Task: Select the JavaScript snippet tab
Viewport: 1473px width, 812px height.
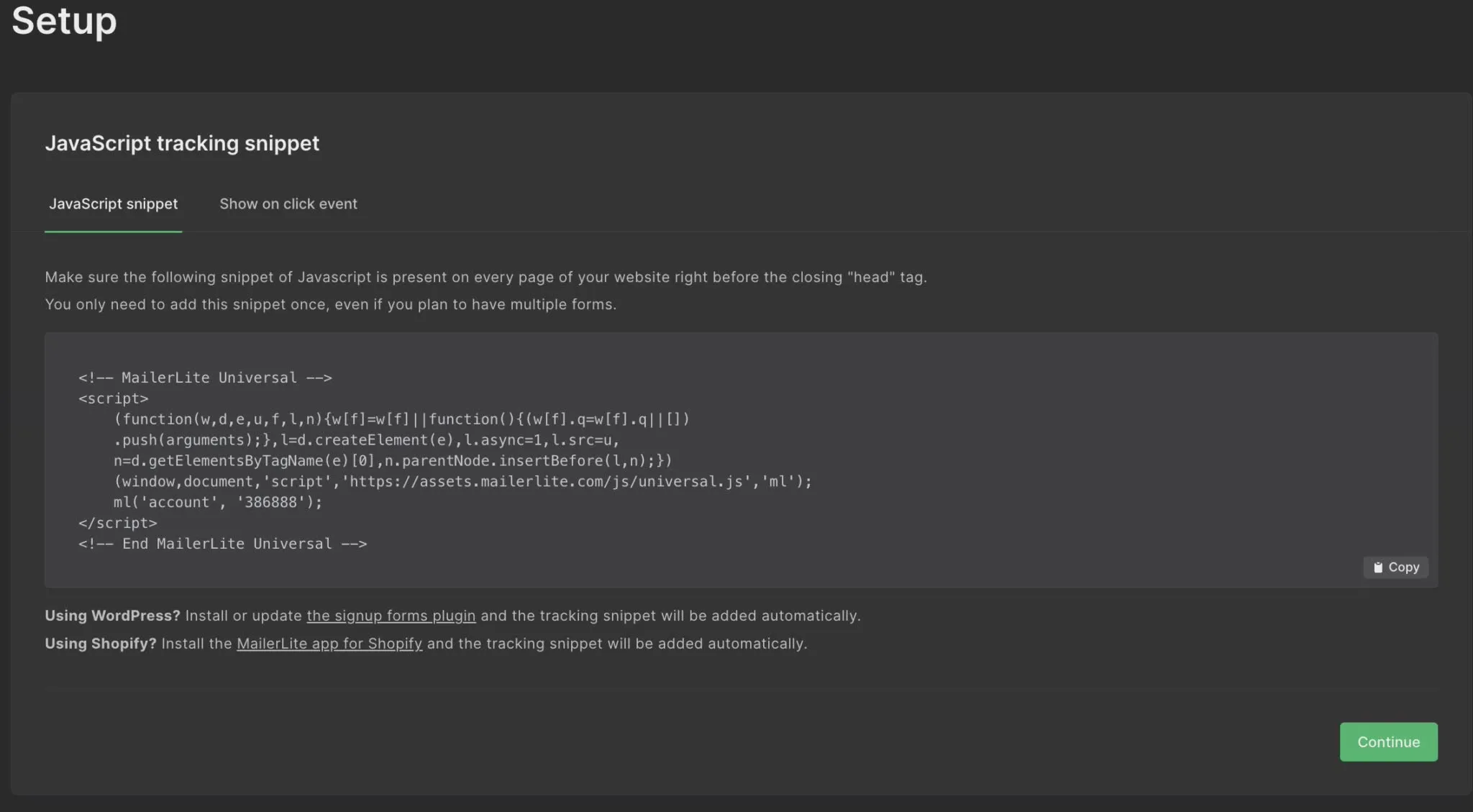Action: tap(113, 204)
